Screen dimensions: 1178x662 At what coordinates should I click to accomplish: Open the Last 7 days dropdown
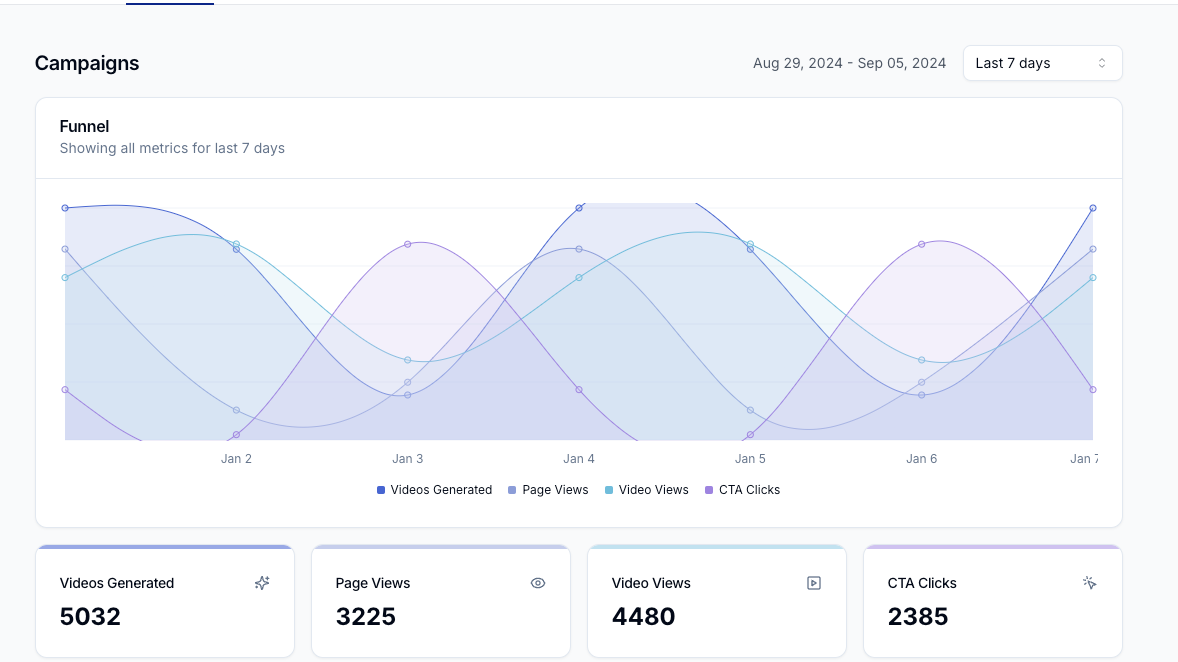tap(1041, 63)
